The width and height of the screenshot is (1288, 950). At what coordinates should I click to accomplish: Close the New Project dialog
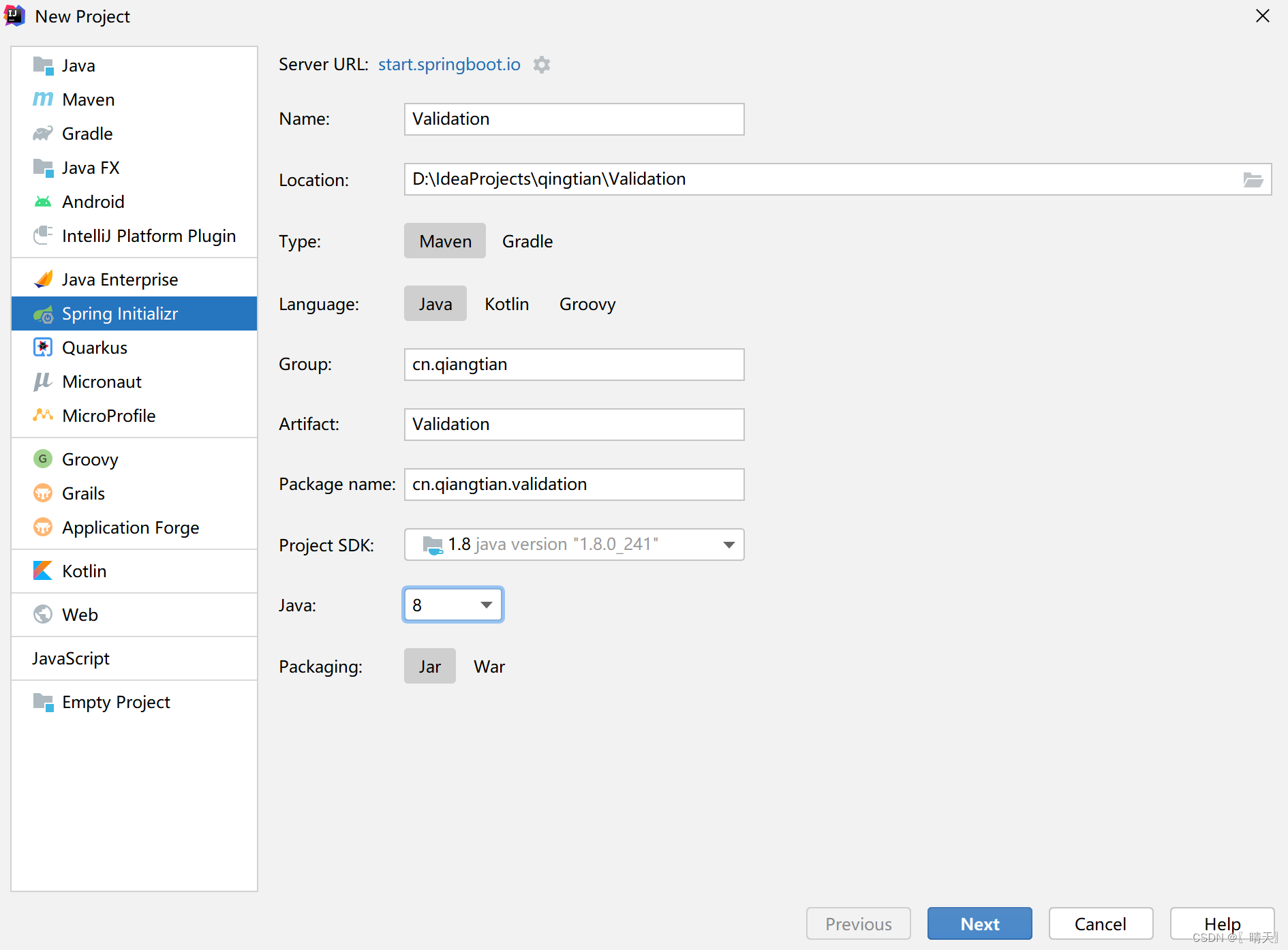coord(1263,16)
